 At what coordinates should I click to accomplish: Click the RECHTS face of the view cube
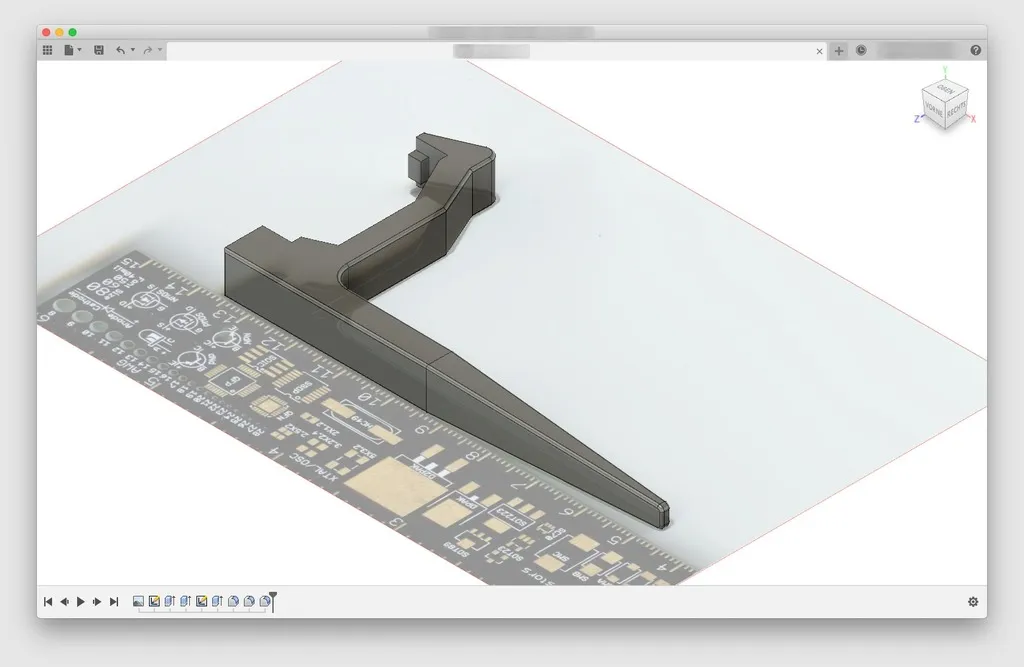pos(956,110)
